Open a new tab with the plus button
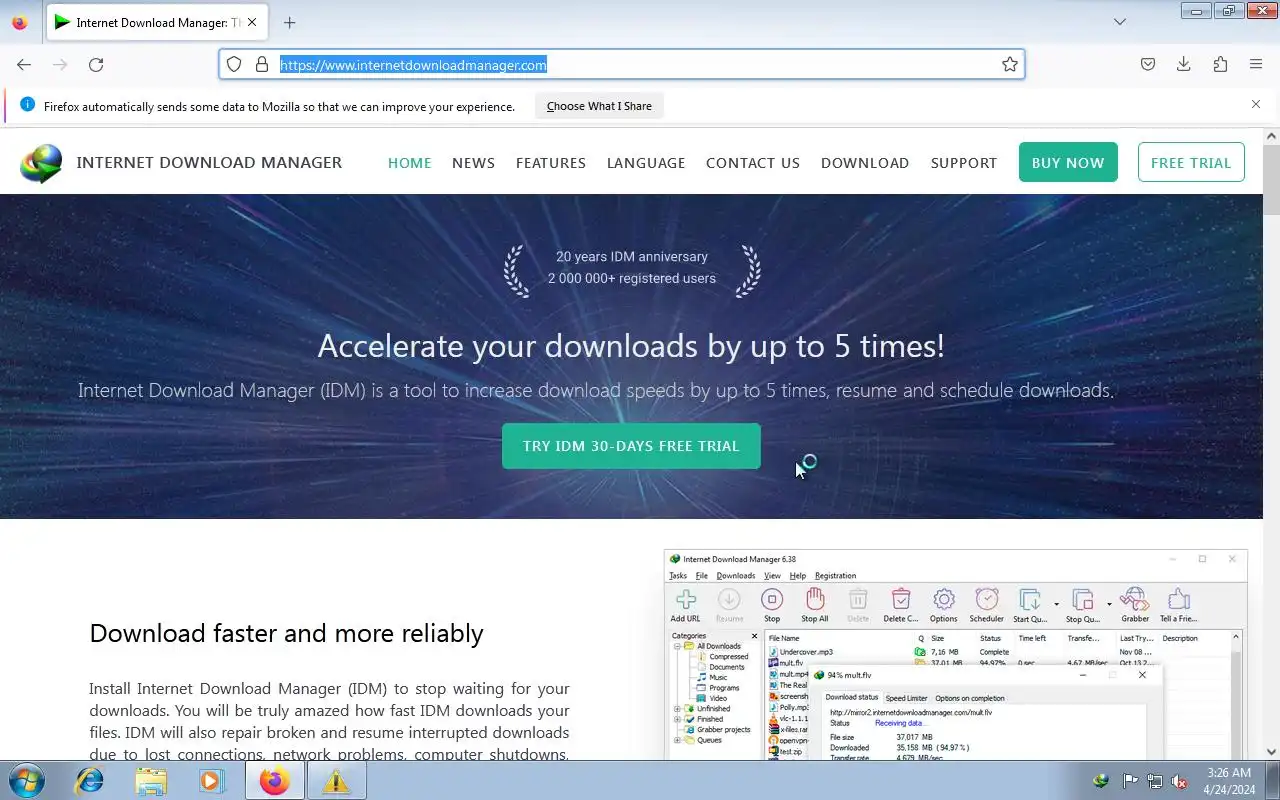Viewport: 1280px width, 800px height. (289, 22)
